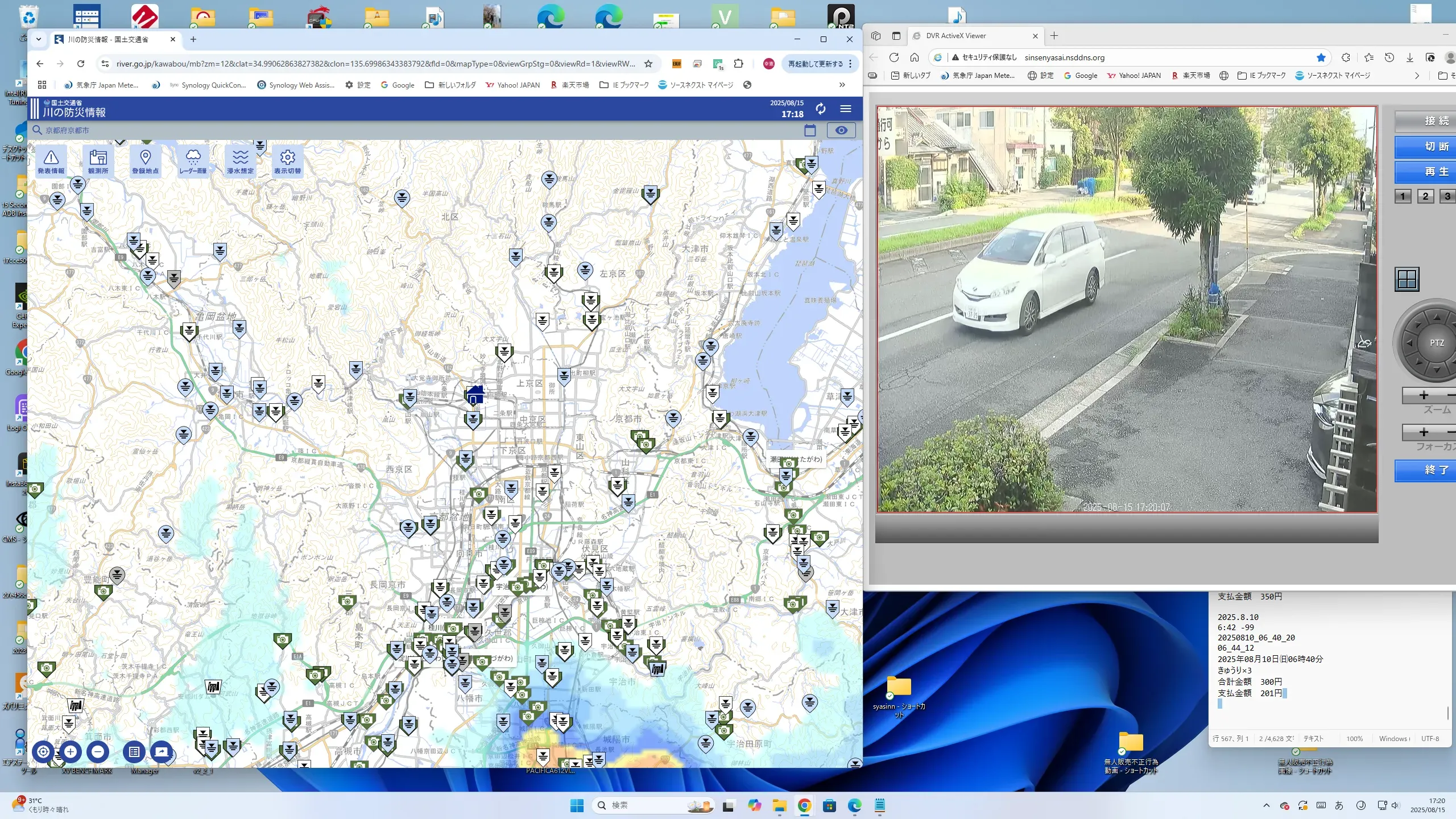Click the refresh icon beside 17:18 time
The width and height of the screenshot is (1456, 819).
(820, 108)
